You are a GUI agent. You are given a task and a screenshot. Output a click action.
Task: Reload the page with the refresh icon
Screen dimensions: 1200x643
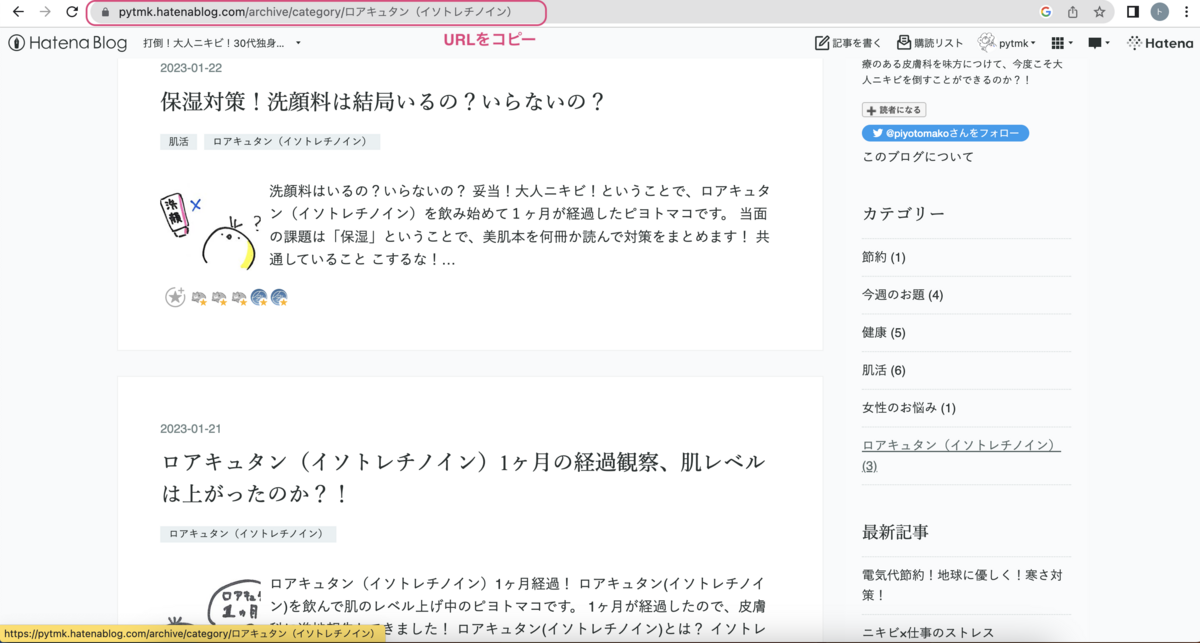[x=72, y=12]
